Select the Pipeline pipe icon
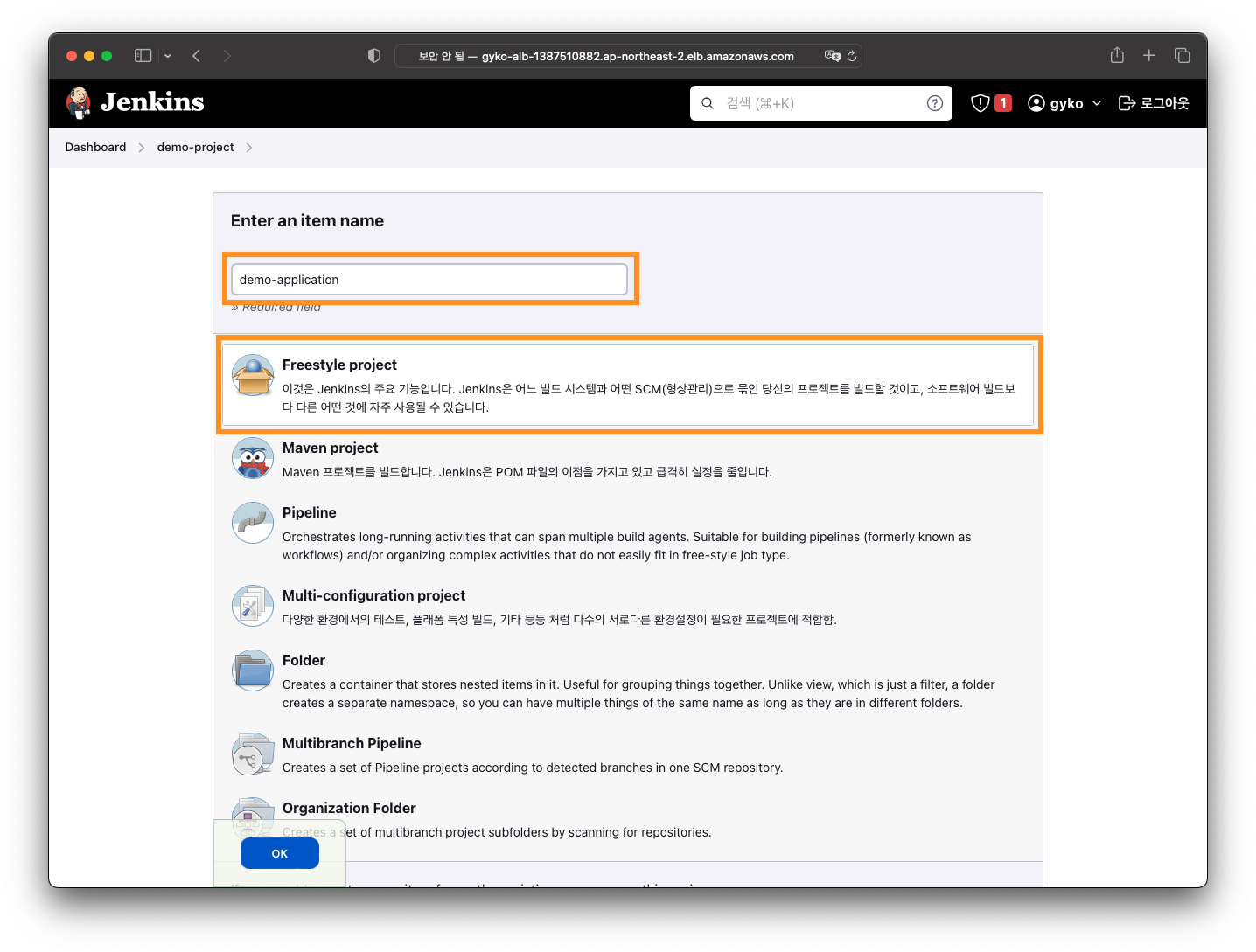Image resolution: width=1256 pixels, height=952 pixels. 253,523
